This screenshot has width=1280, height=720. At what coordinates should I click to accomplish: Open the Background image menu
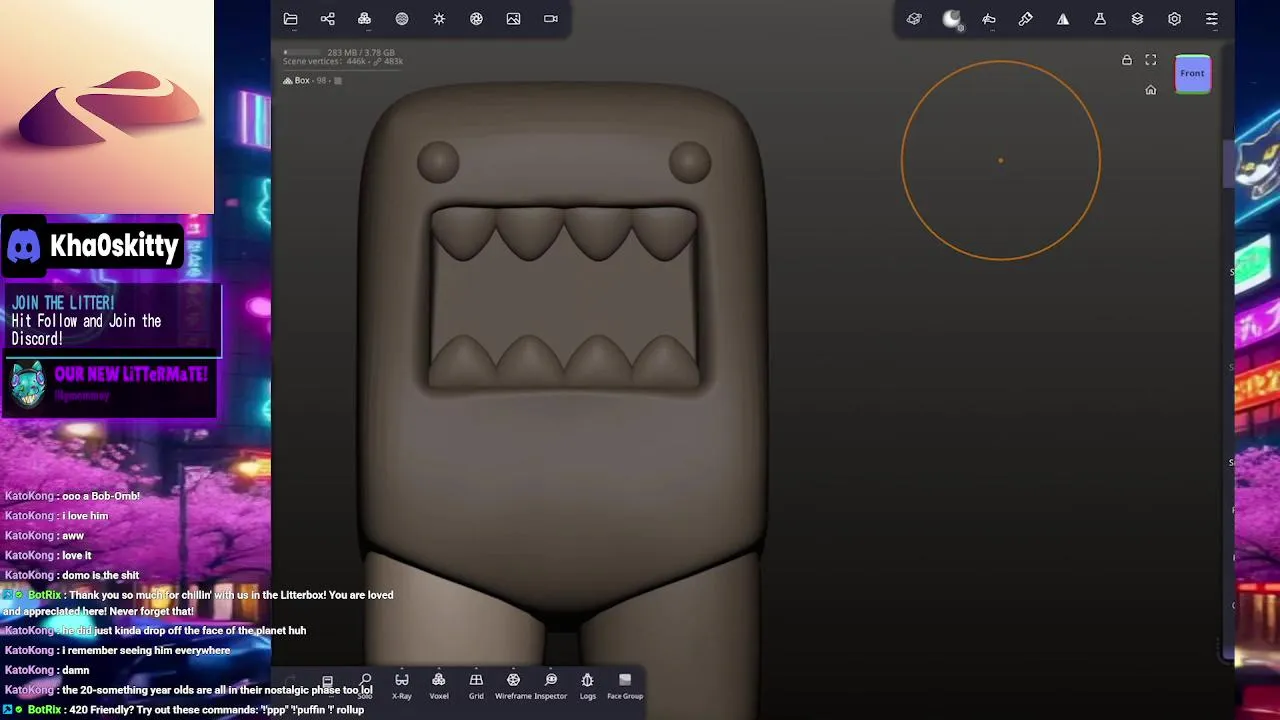(x=513, y=19)
